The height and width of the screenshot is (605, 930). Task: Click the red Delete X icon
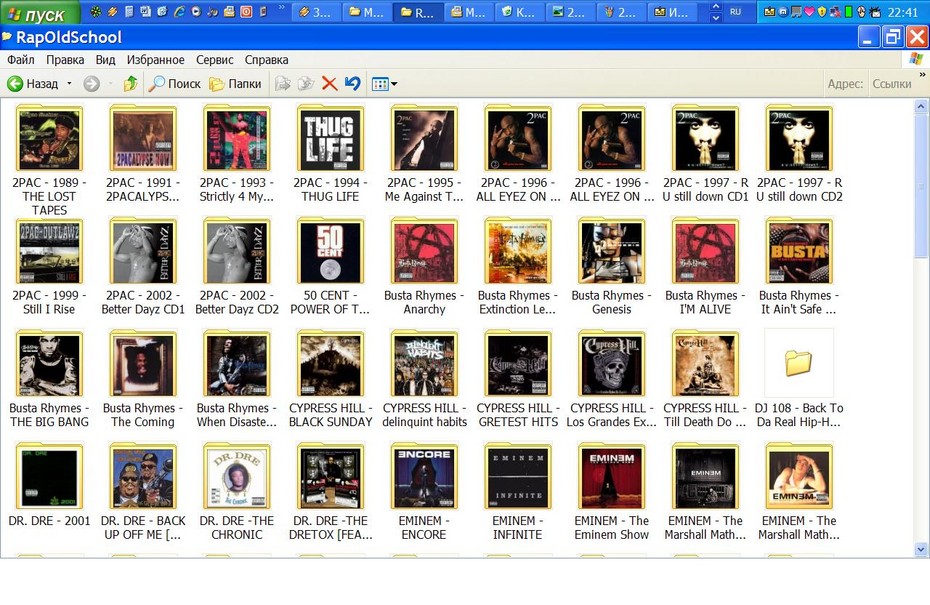click(330, 84)
